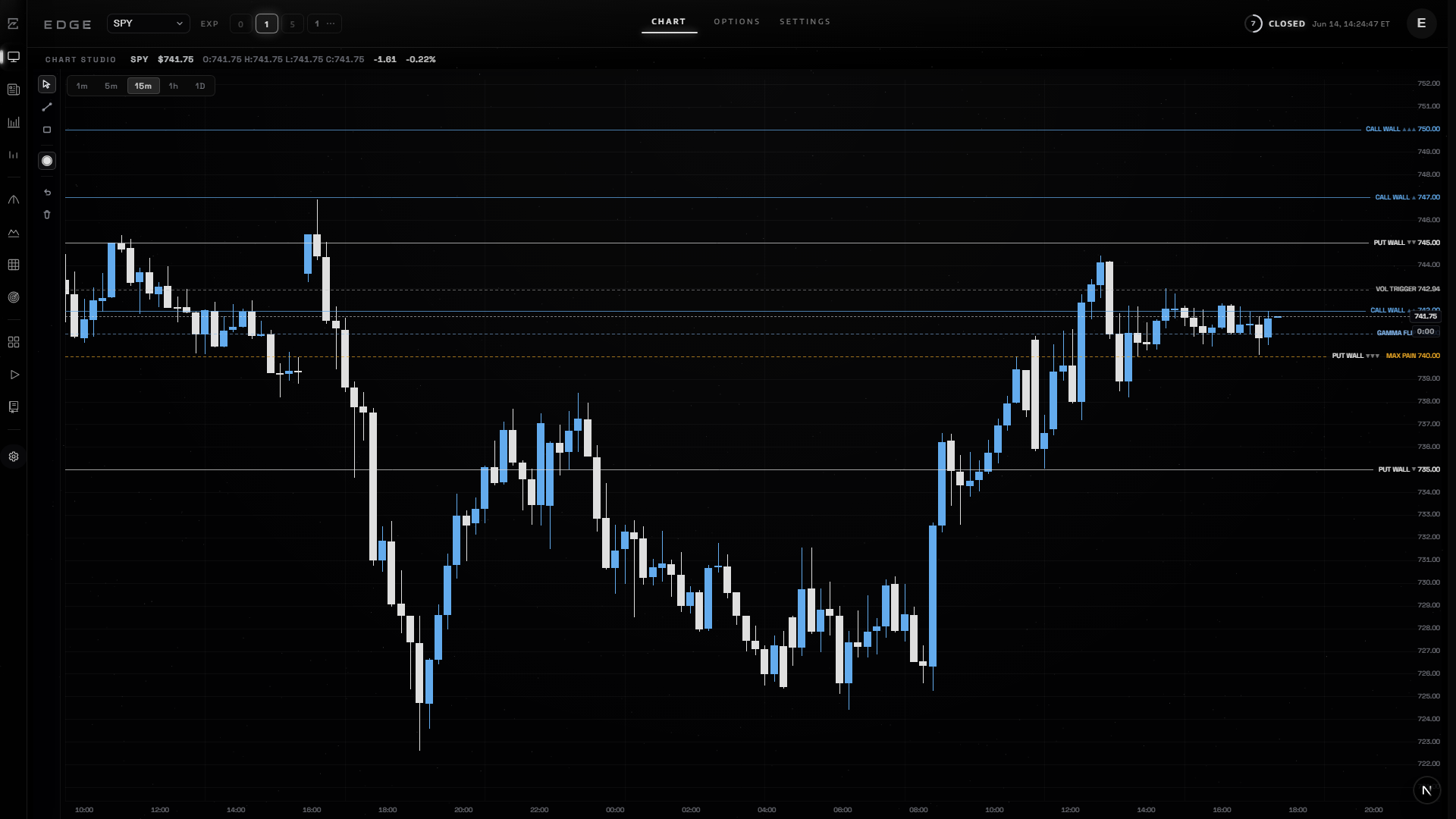Open the journal book sidebar icon
Image resolution: width=1456 pixels, height=819 pixels.
tap(14, 407)
